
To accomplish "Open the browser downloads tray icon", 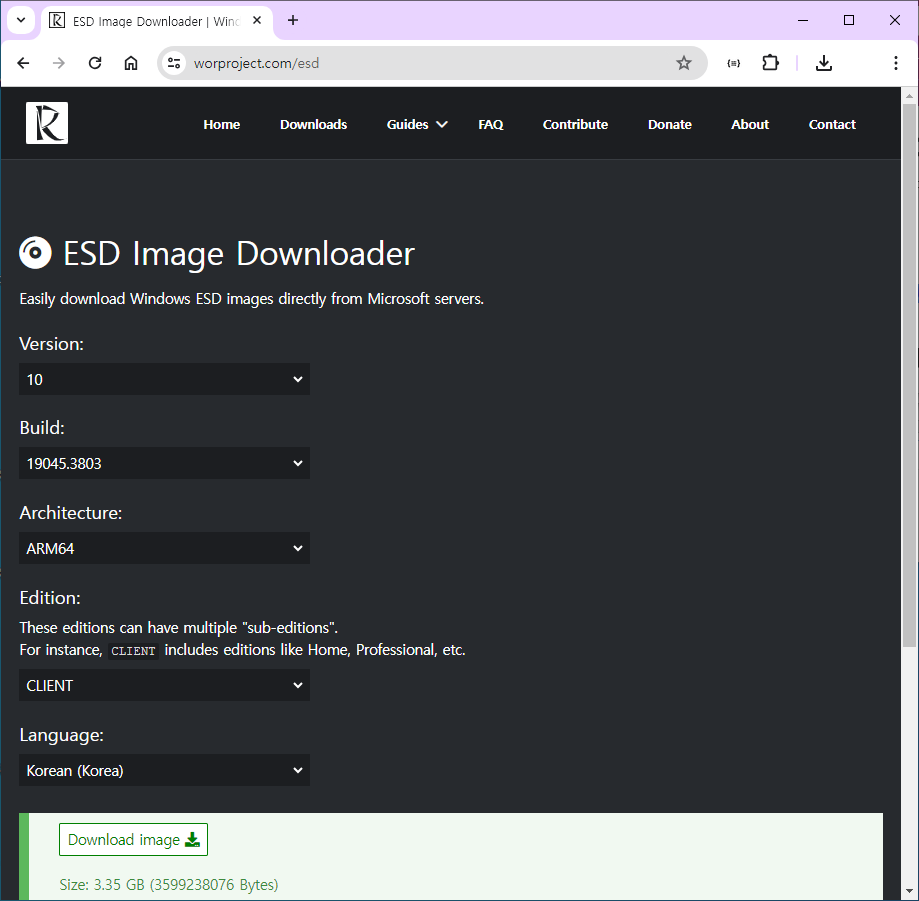I will [823, 63].
